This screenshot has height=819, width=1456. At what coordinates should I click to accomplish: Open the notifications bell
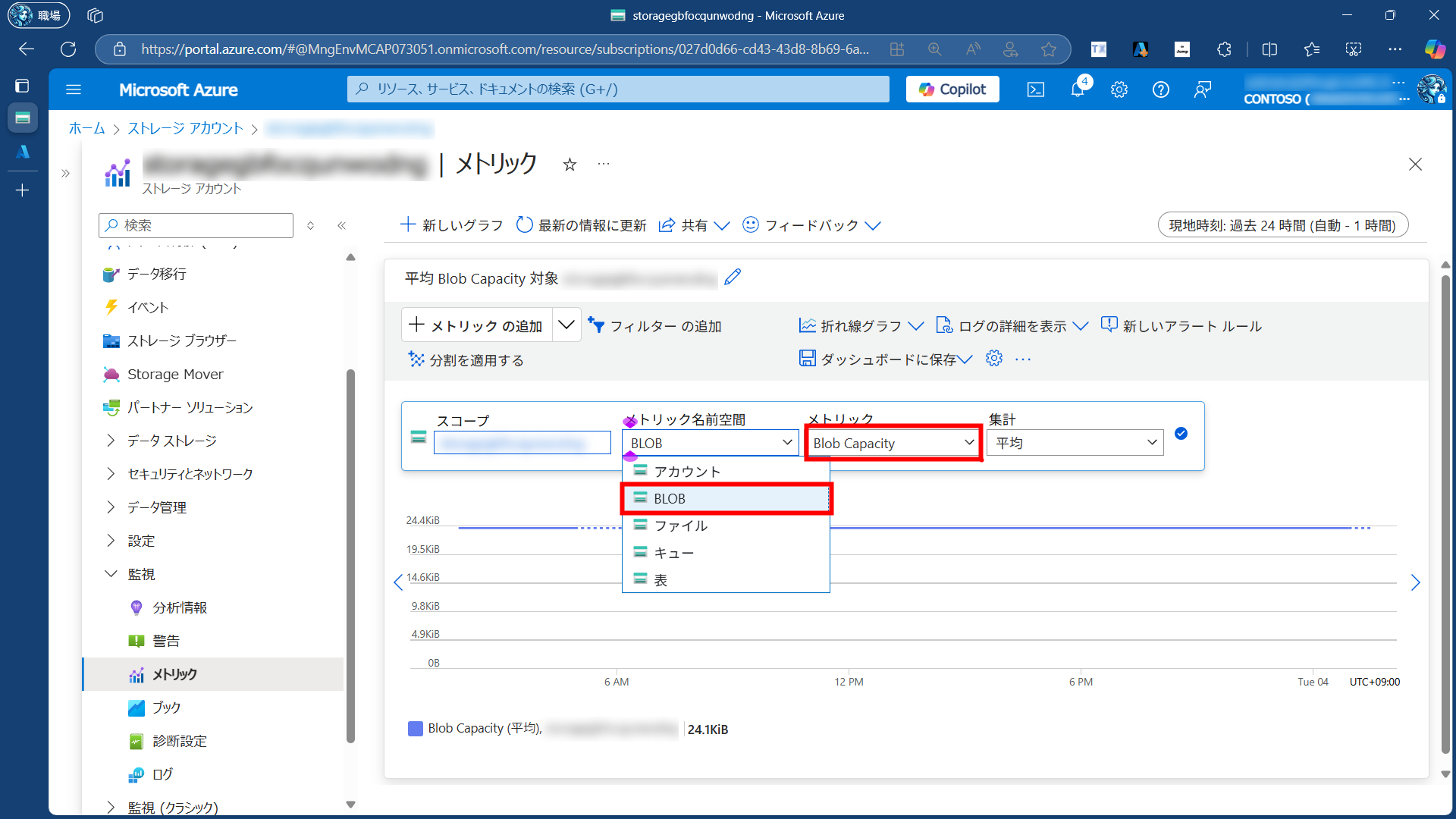pyautogui.click(x=1078, y=89)
